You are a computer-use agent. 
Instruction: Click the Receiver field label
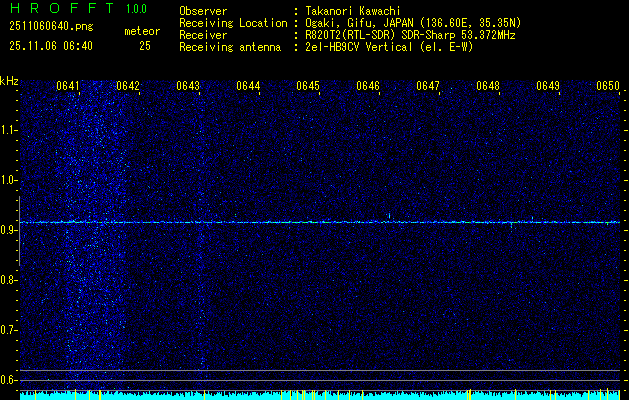click(203, 35)
